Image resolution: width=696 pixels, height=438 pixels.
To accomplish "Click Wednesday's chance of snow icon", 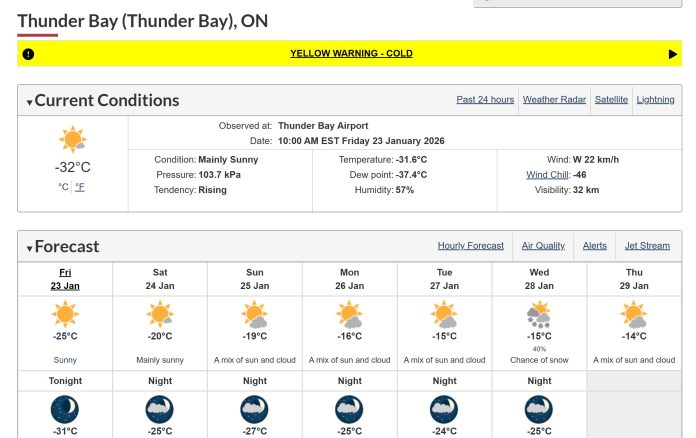I will (539, 315).
